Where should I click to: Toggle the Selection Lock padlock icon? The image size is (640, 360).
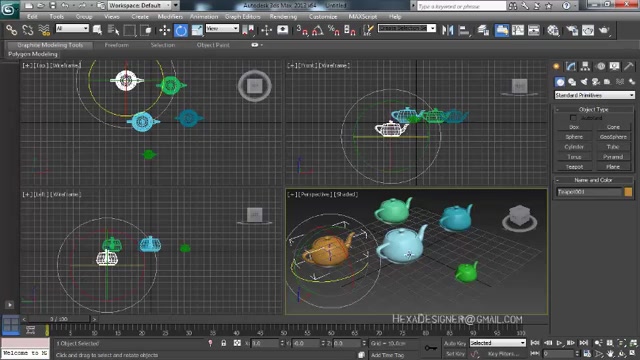(223, 343)
